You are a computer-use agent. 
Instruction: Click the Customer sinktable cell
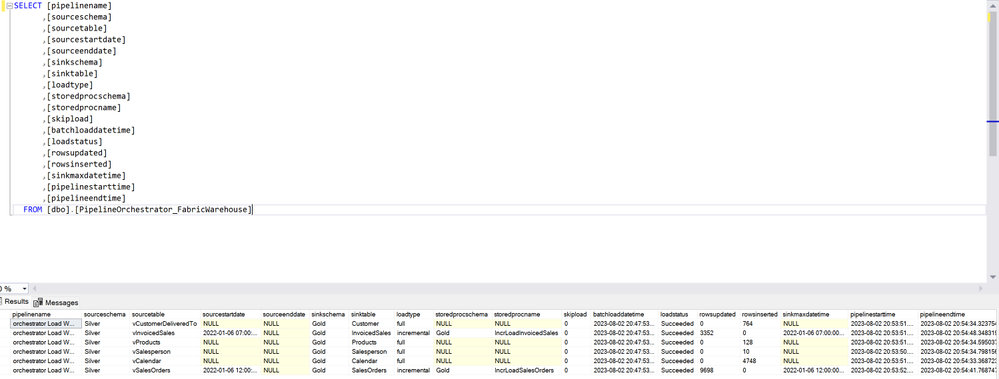coord(372,324)
